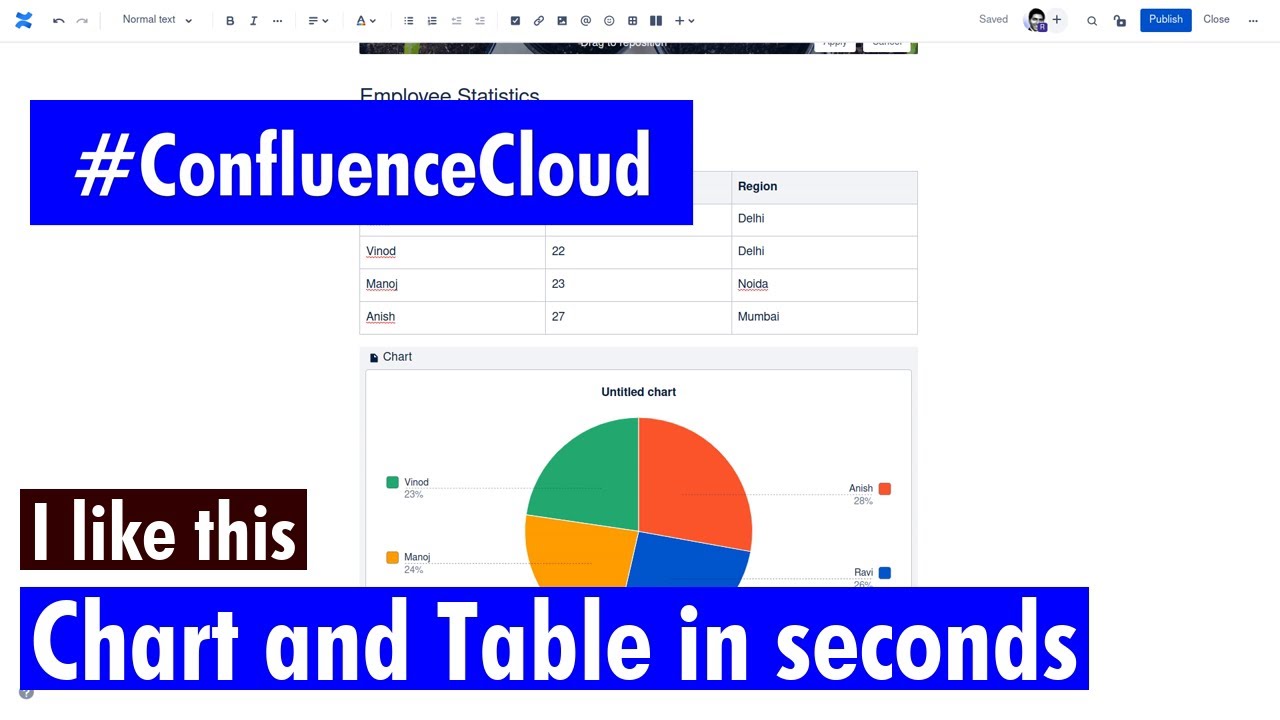
Task: Click the help question mark button
Action: (x=26, y=691)
